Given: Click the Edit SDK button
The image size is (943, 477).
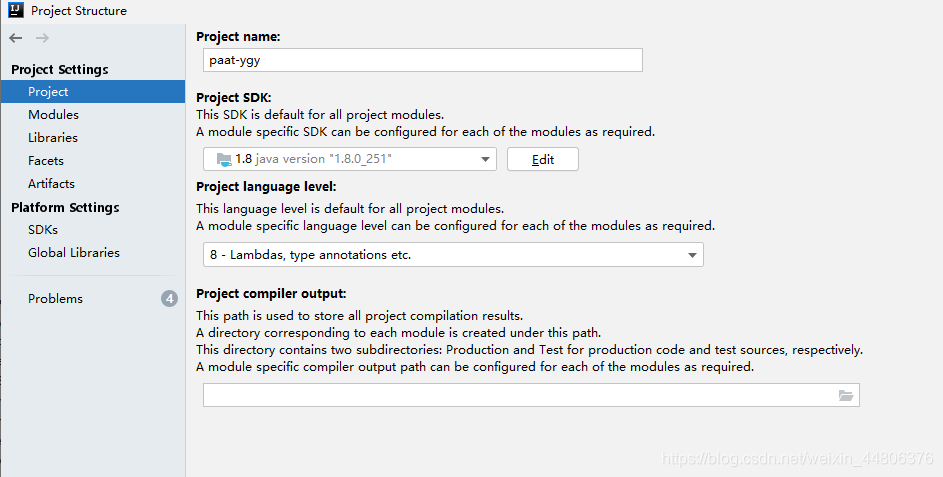Looking at the screenshot, I should pos(542,159).
